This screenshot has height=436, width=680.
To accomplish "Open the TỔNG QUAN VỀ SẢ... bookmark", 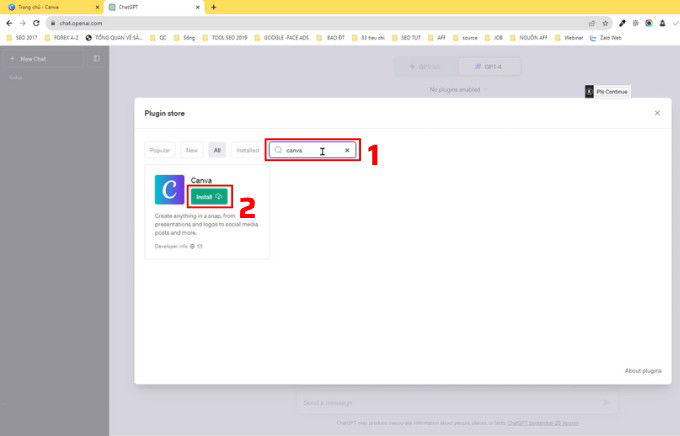I will coord(114,38).
